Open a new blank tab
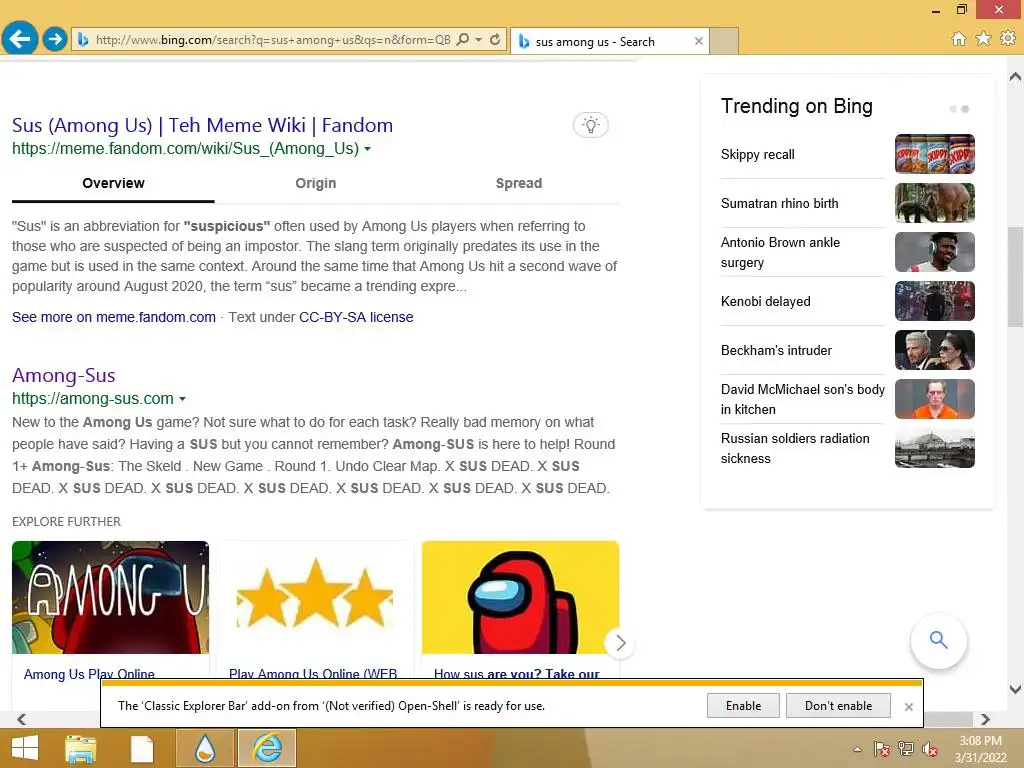This screenshot has height=768, width=1024. click(x=724, y=41)
